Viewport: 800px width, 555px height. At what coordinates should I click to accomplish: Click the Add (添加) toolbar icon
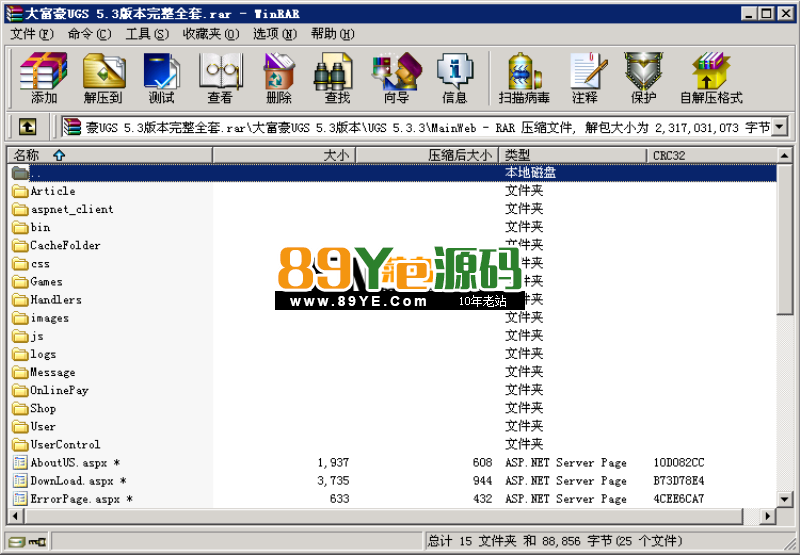pyautogui.click(x=43, y=78)
